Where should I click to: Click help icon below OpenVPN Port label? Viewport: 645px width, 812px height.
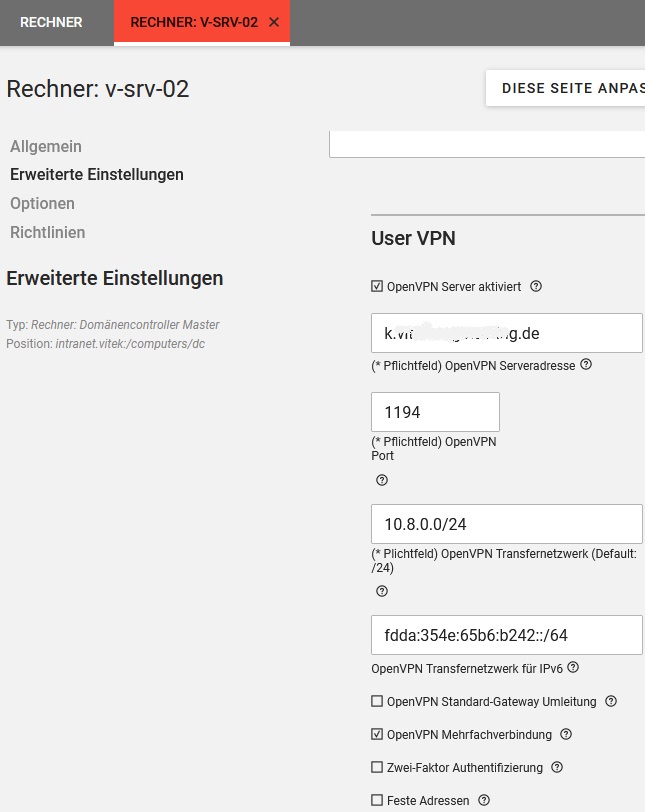[x=381, y=480]
